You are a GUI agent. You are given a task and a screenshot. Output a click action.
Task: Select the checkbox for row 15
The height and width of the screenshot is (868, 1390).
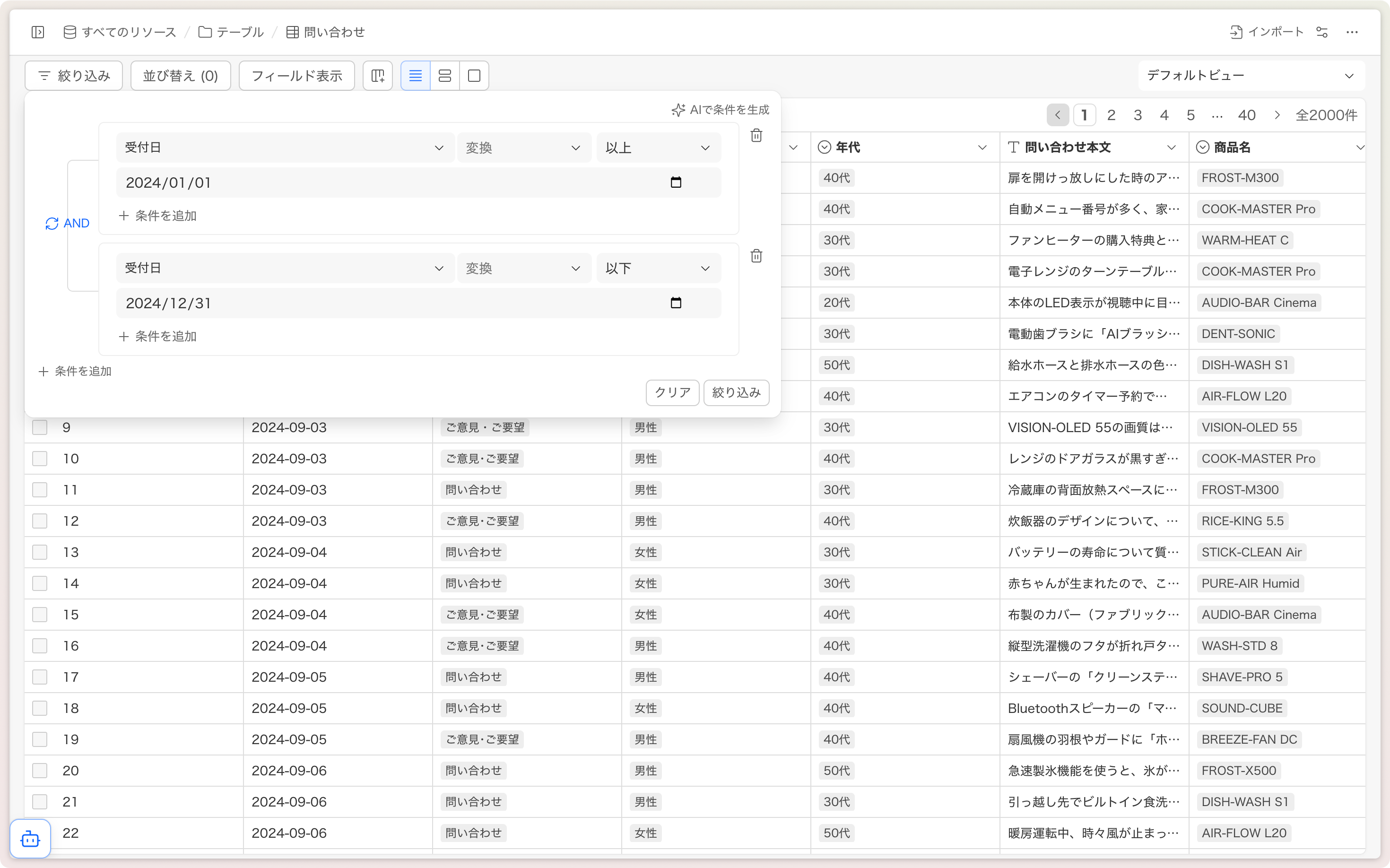pos(40,615)
